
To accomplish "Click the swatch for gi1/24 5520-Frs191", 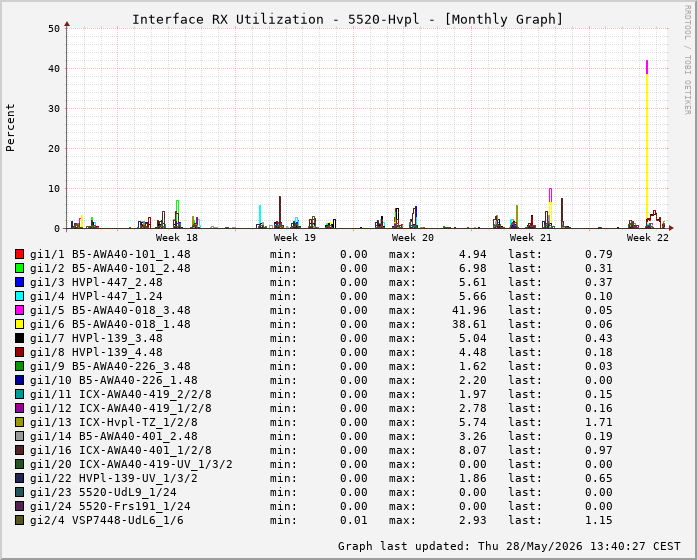I will tap(19, 506).
